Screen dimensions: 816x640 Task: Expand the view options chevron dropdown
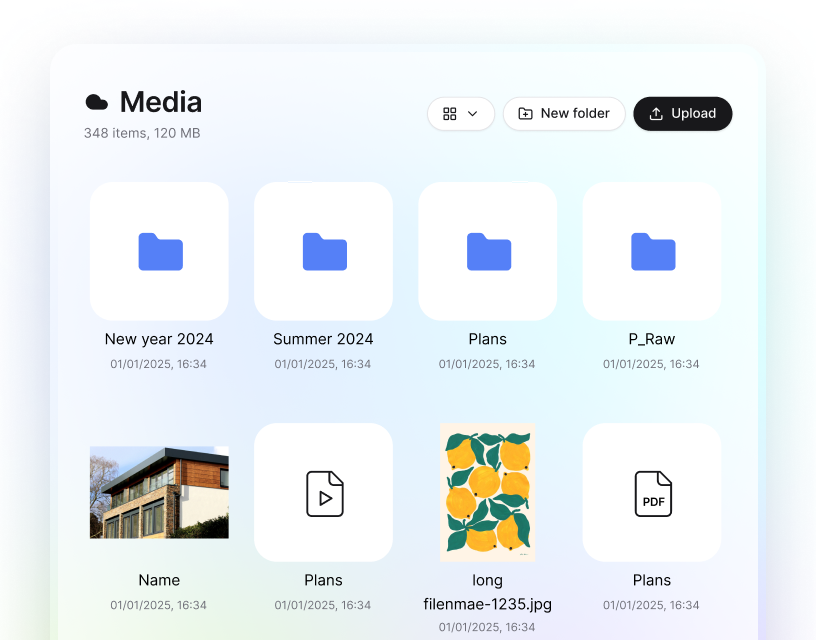click(472, 113)
